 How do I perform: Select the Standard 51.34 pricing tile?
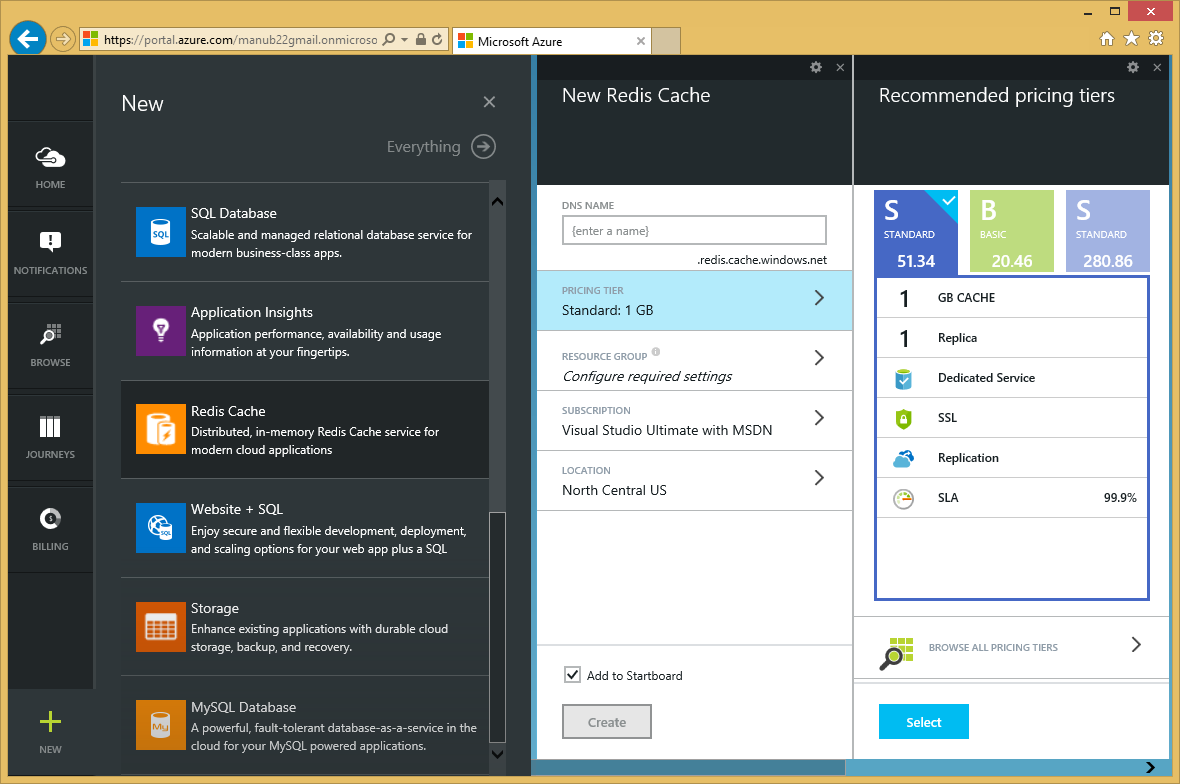point(916,231)
